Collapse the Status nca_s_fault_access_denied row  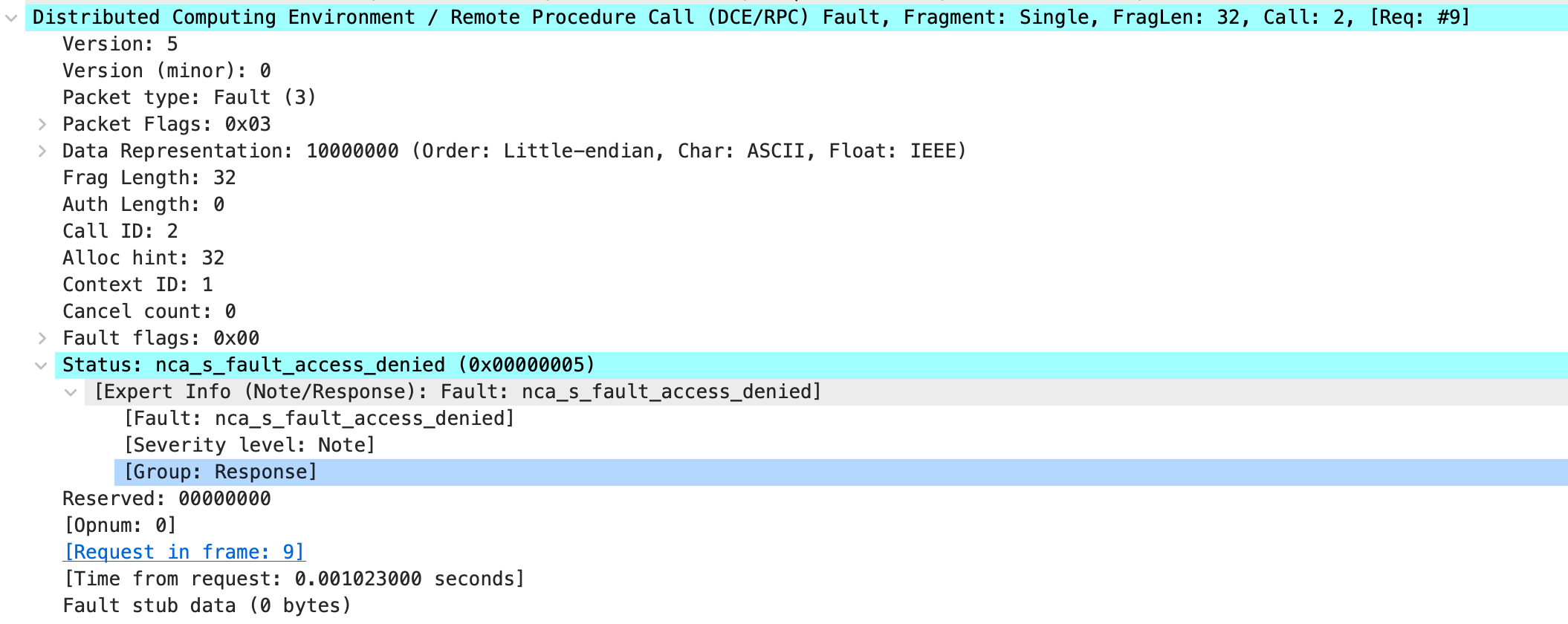[x=42, y=365]
